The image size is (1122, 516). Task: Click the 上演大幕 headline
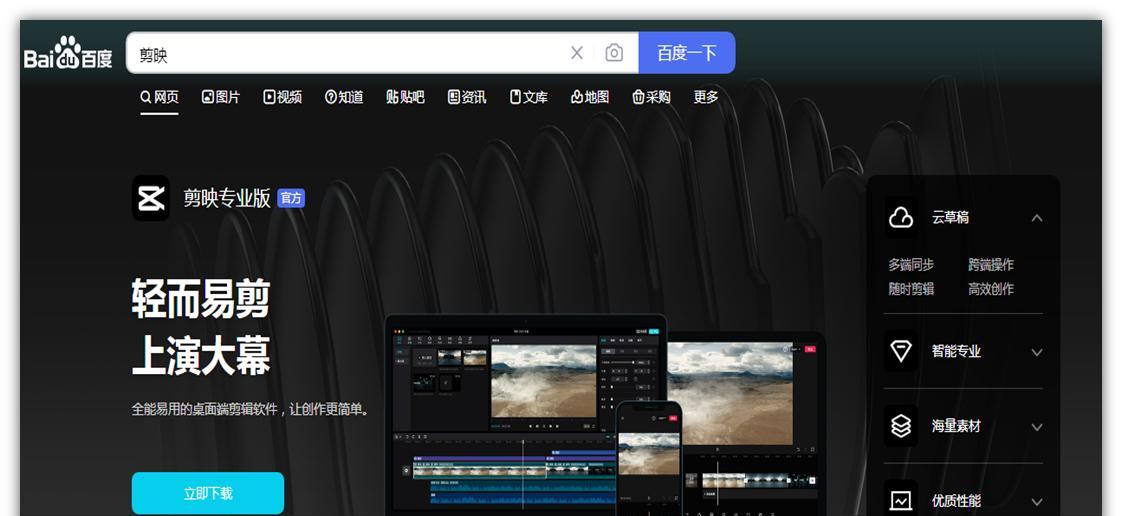tap(201, 356)
